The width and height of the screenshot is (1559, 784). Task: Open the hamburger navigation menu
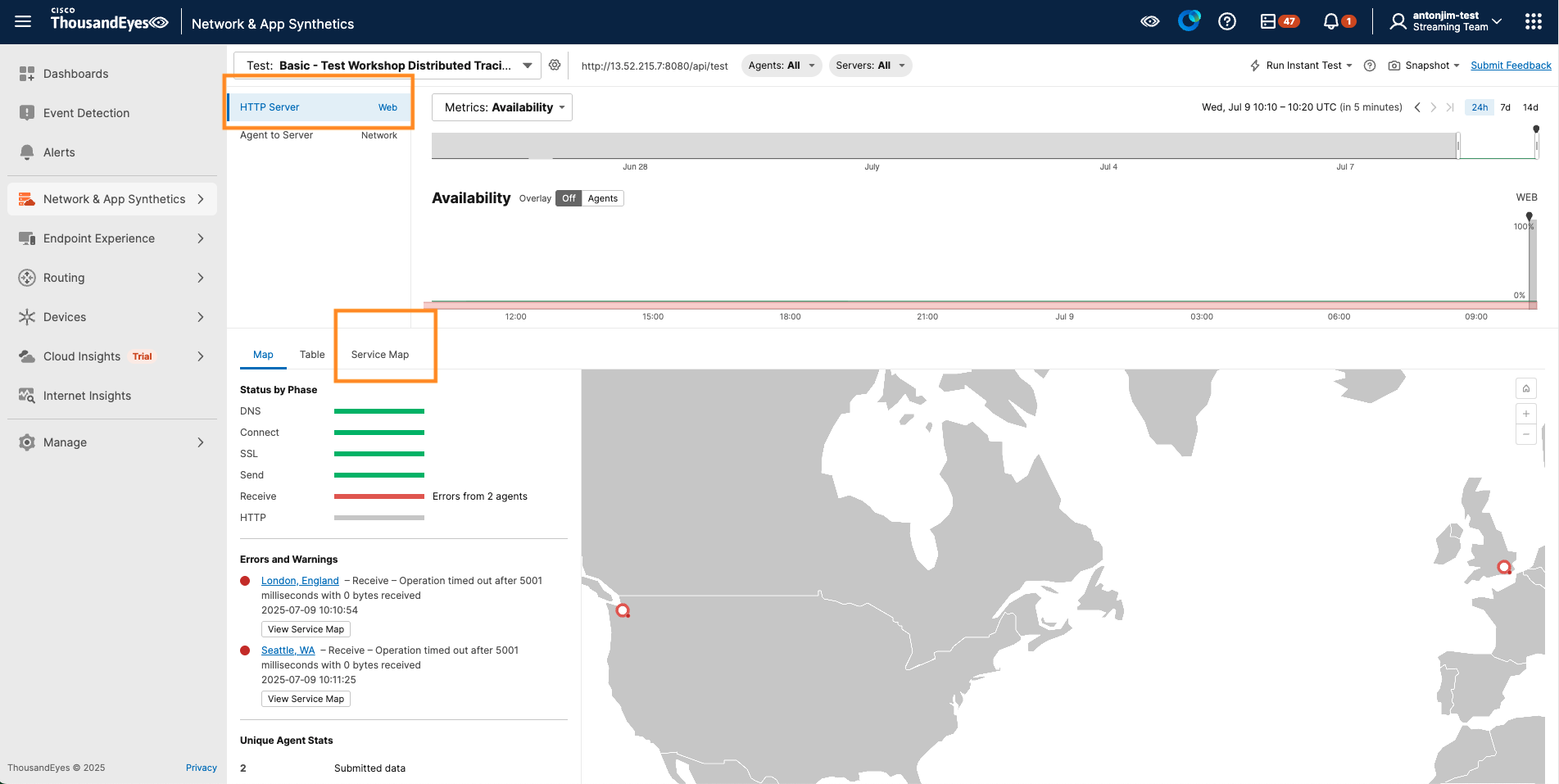pos(23,22)
